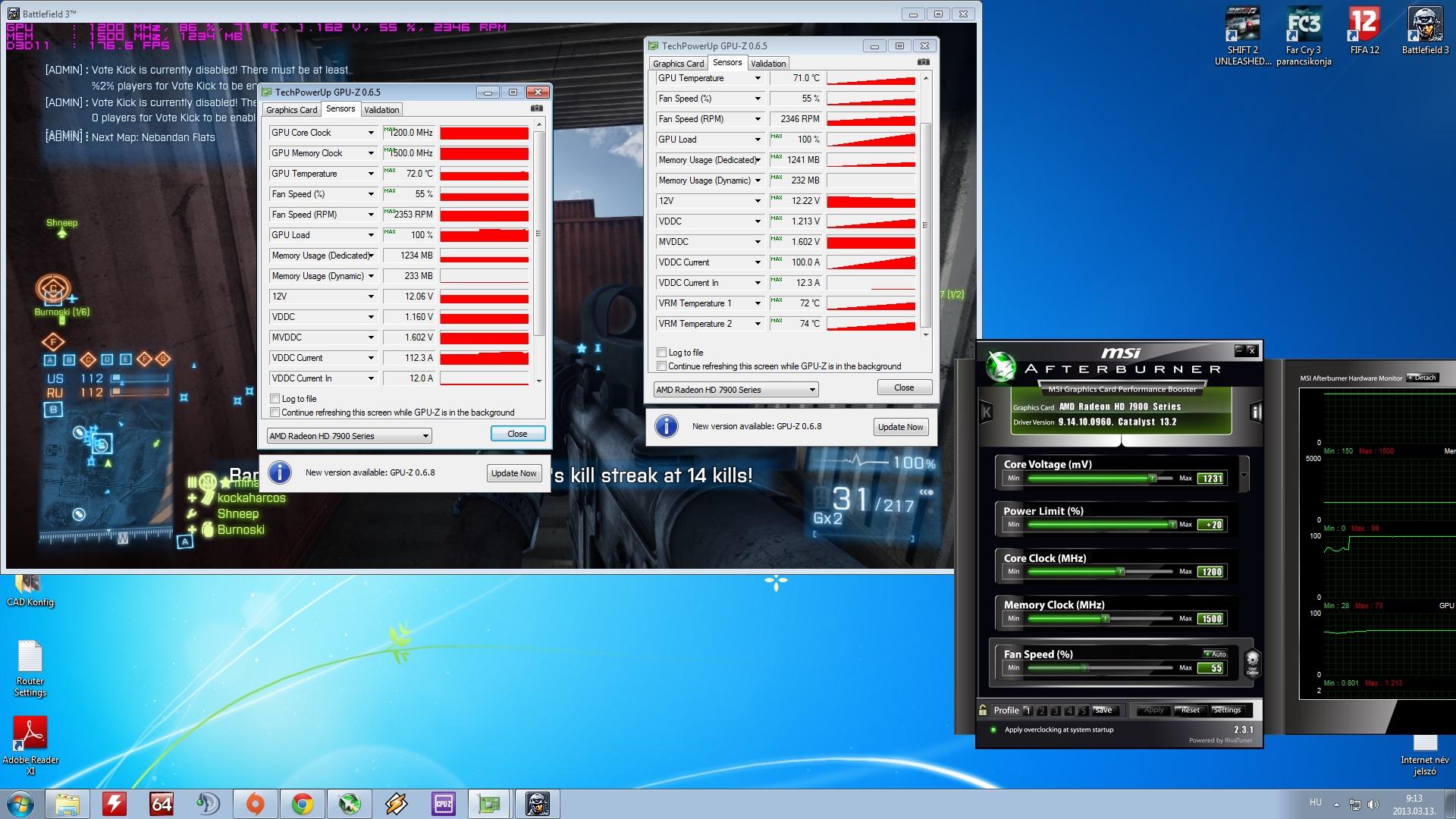Switch to Graphics Card tab in left GPU-Z
This screenshot has width=1456, height=819.
pyautogui.click(x=292, y=110)
